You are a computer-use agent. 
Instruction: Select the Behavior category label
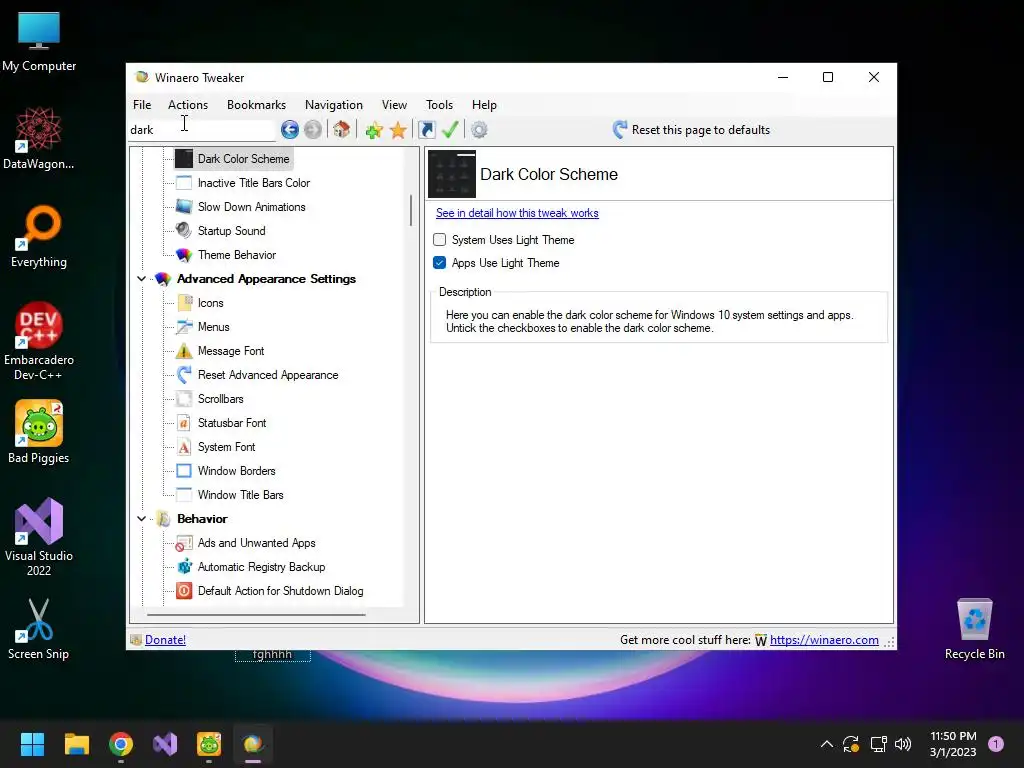tap(202, 519)
